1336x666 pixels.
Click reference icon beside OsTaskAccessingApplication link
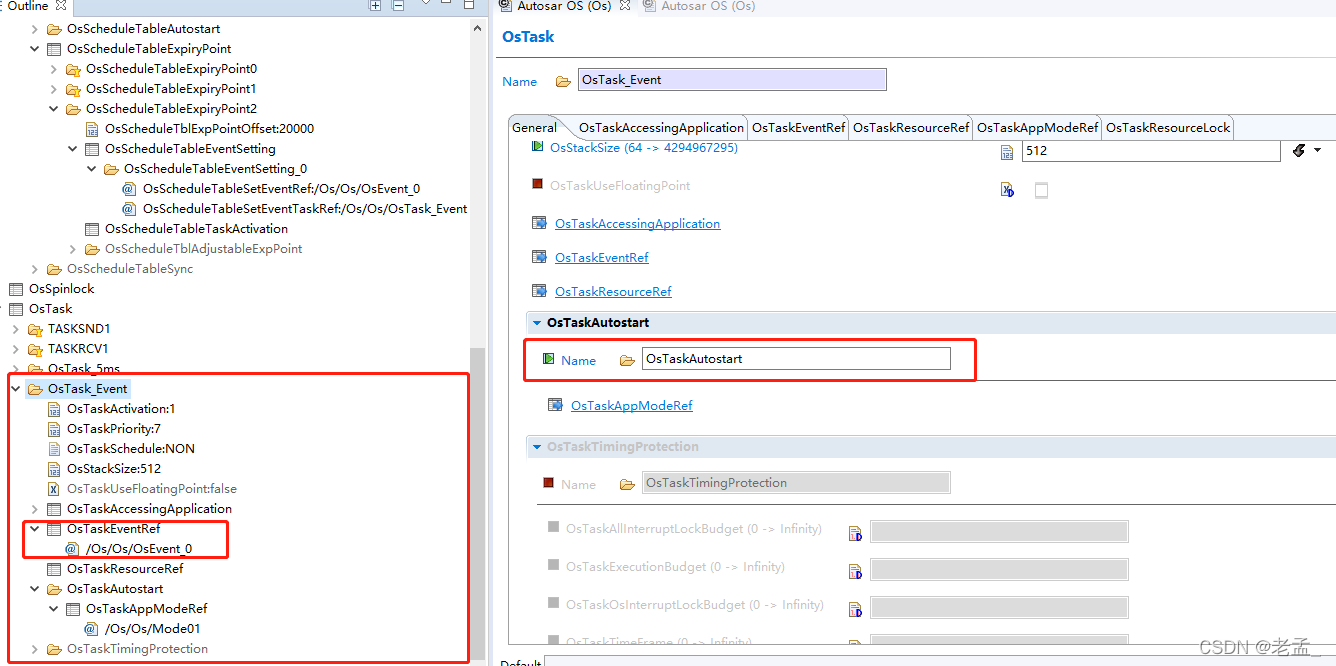(x=540, y=223)
